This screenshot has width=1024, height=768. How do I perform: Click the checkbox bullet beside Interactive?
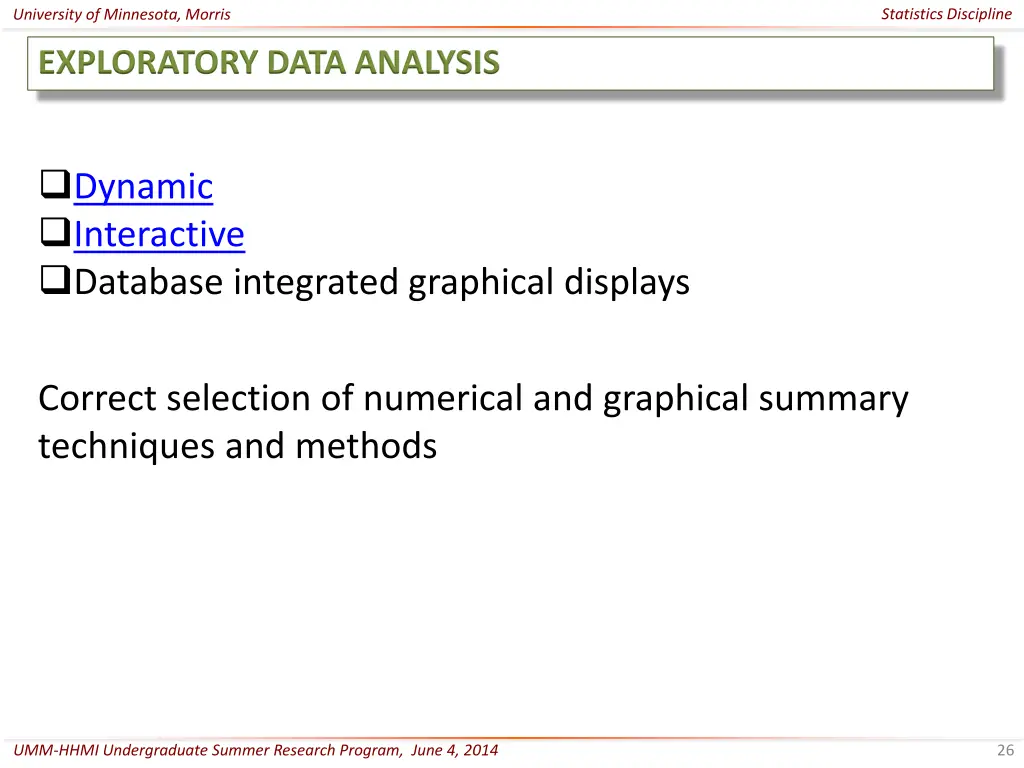(x=56, y=232)
